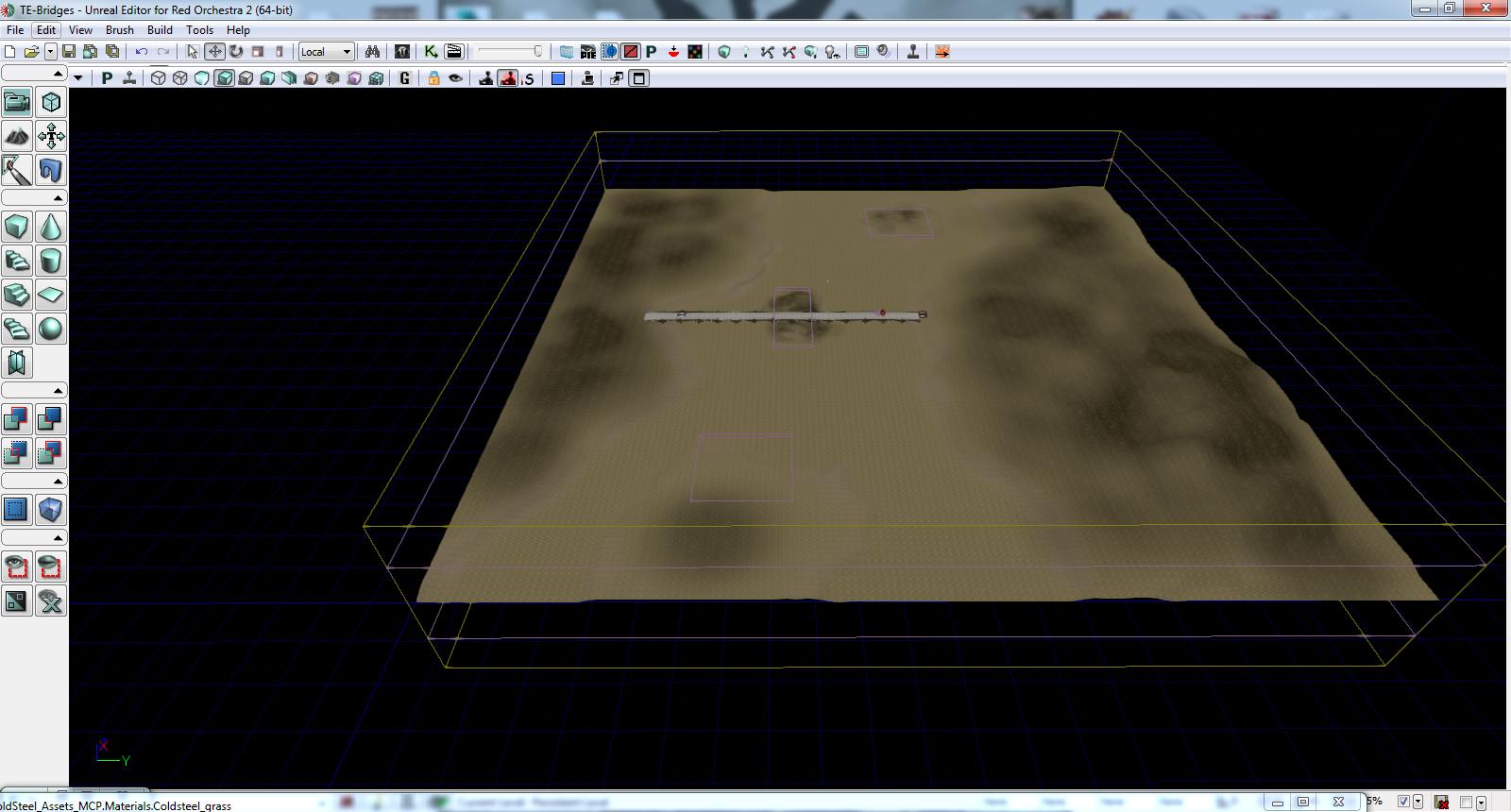Image resolution: width=1511 pixels, height=812 pixels.
Task: Toggle Game View G button
Action: (405, 78)
